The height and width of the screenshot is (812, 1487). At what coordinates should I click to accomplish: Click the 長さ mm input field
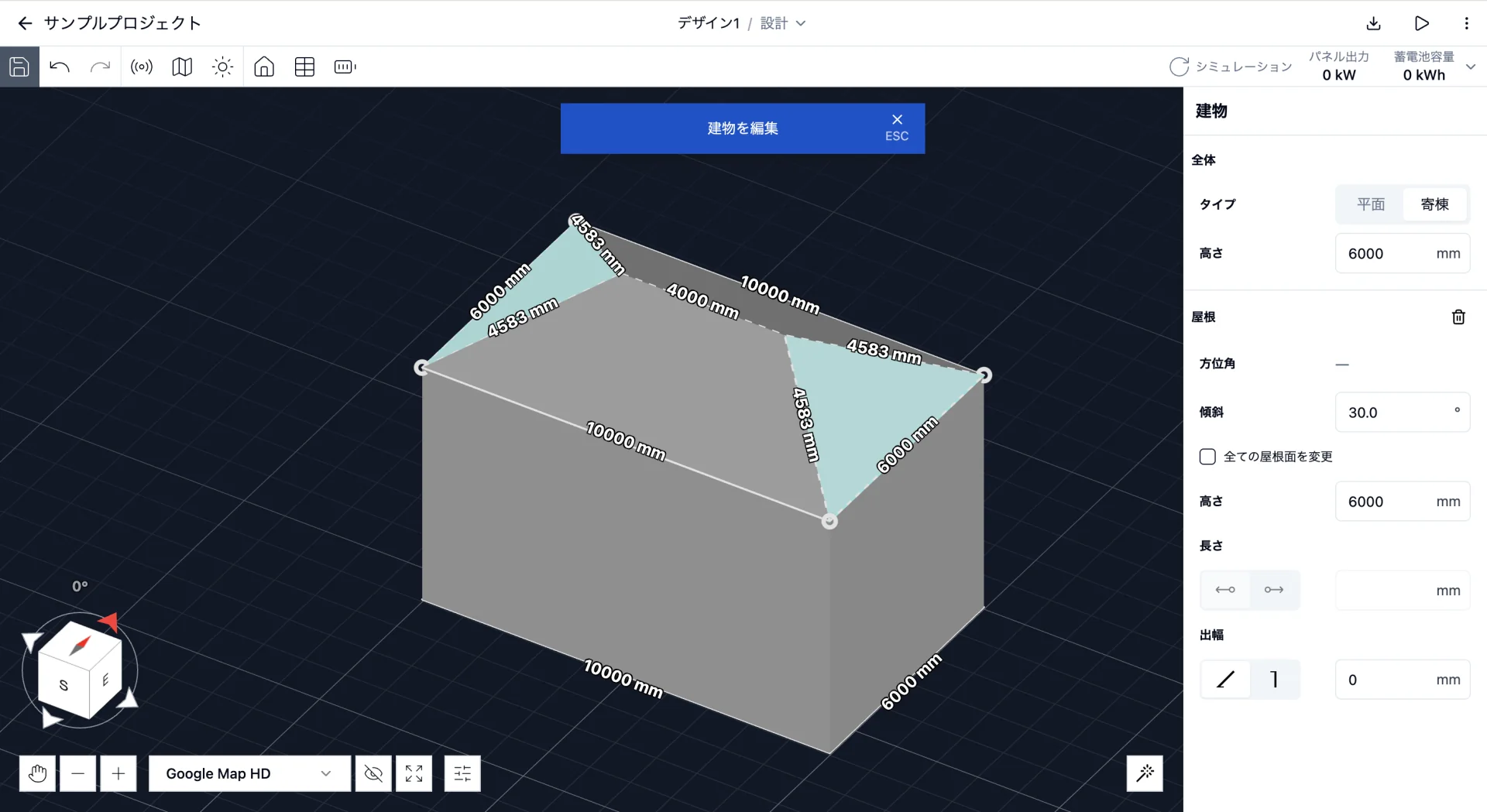pos(1402,591)
